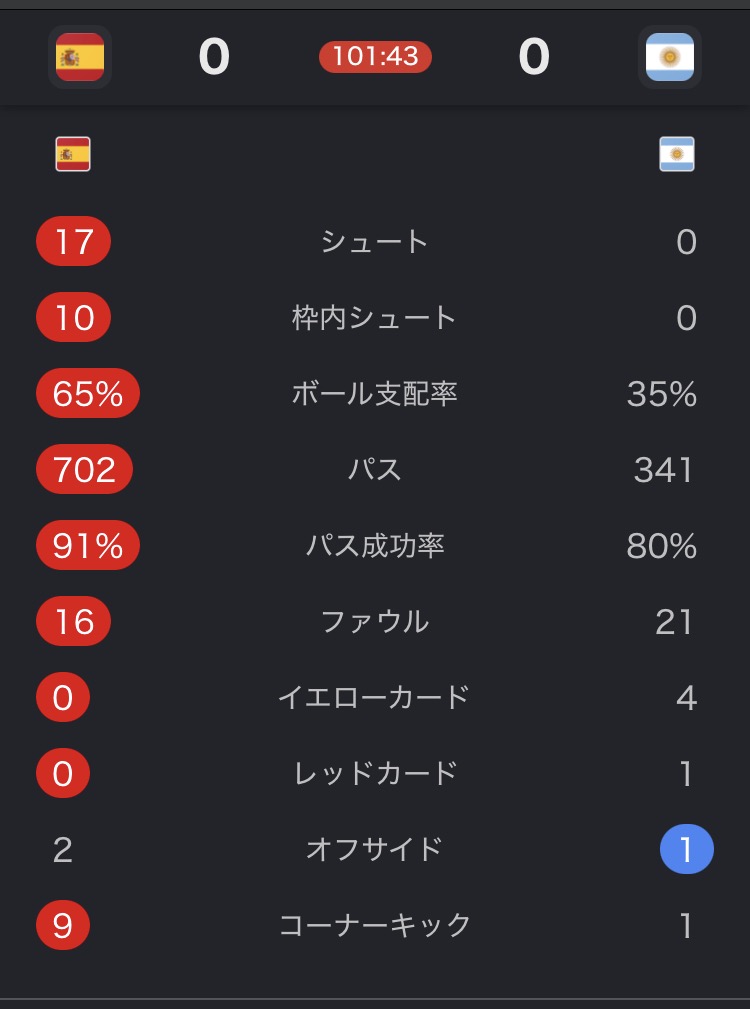
Task: Select the small Spain flag above stats
Action: click(73, 154)
